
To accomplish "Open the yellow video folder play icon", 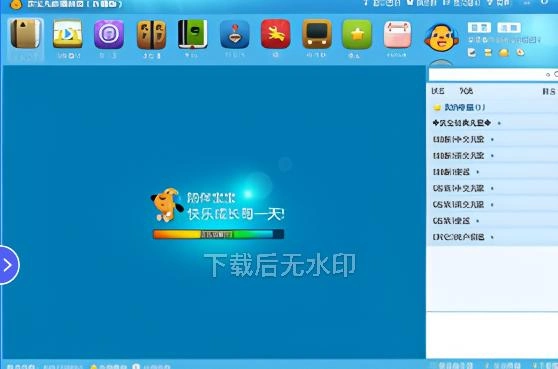I will [x=68, y=34].
